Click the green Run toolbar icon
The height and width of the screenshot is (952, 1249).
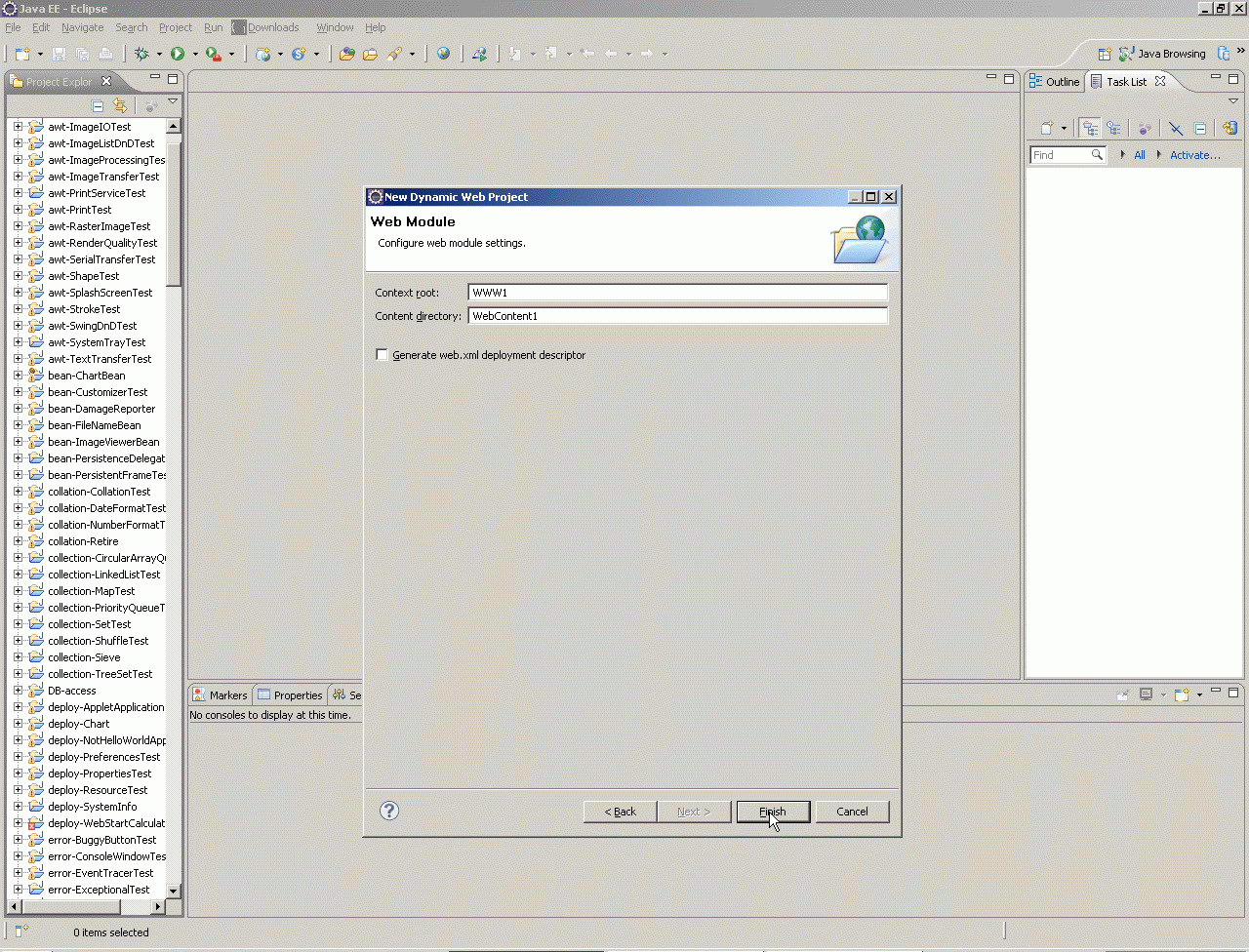coord(178,55)
